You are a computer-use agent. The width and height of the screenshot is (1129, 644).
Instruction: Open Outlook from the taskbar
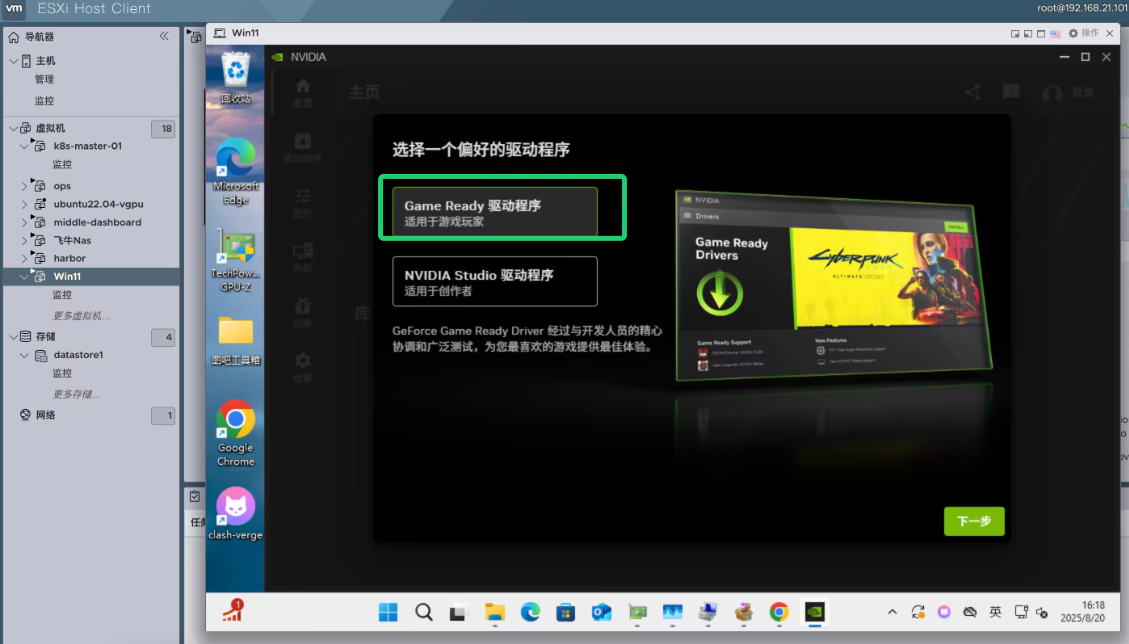tap(601, 612)
